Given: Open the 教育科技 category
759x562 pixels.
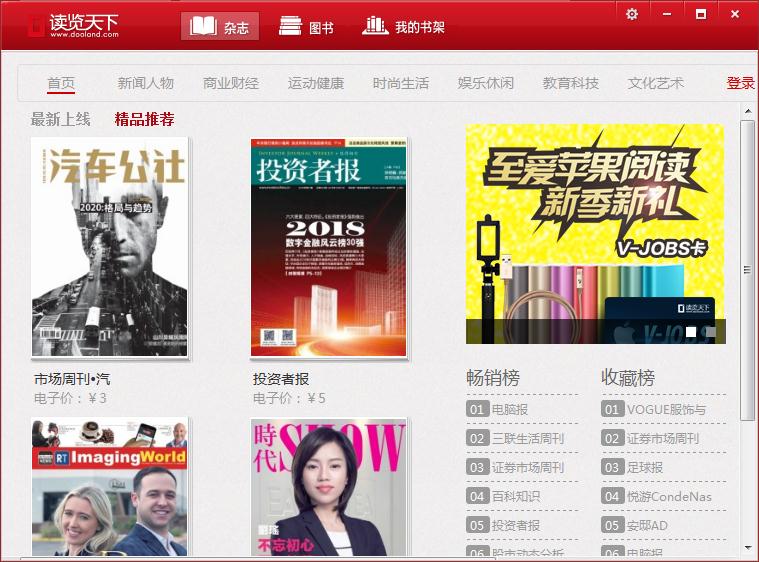Looking at the screenshot, I should tap(571, 83).
